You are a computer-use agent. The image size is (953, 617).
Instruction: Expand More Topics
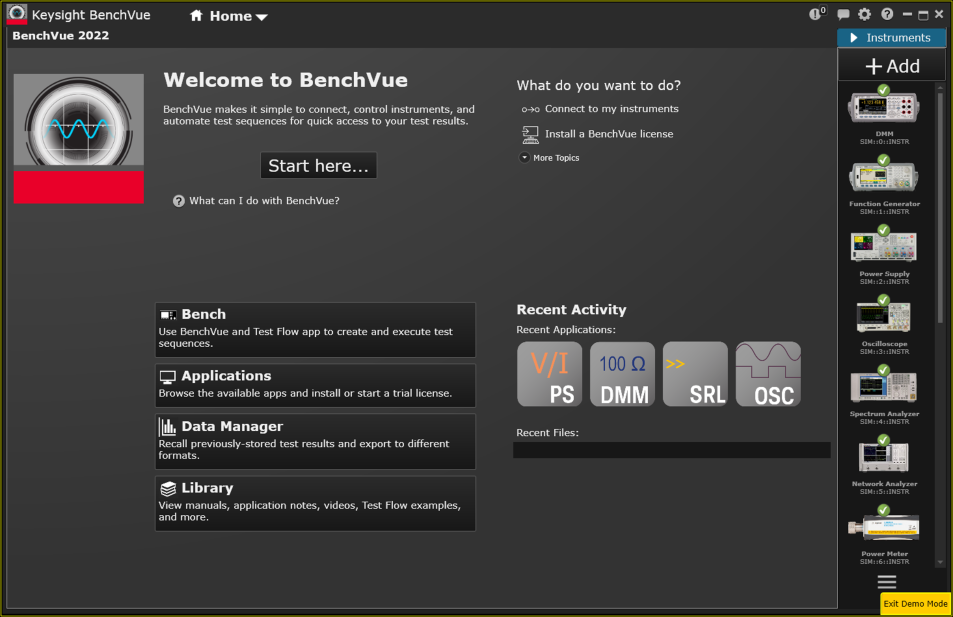click(x=549, y=157)
